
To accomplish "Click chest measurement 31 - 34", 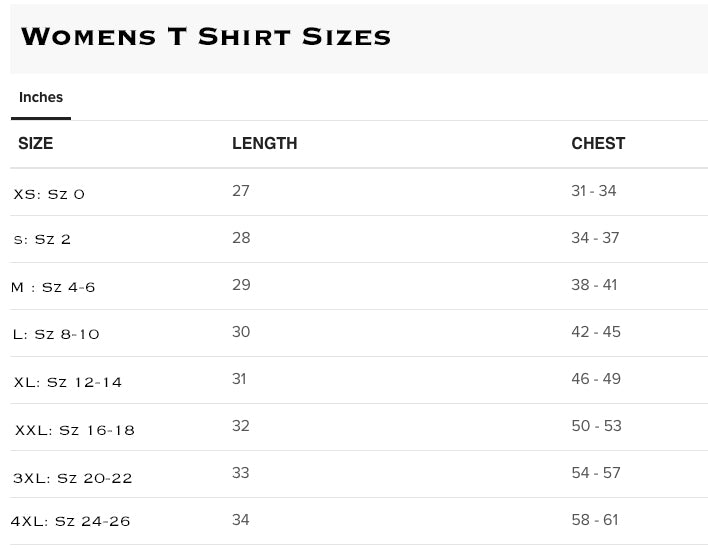I will click(x=594, y=191).
